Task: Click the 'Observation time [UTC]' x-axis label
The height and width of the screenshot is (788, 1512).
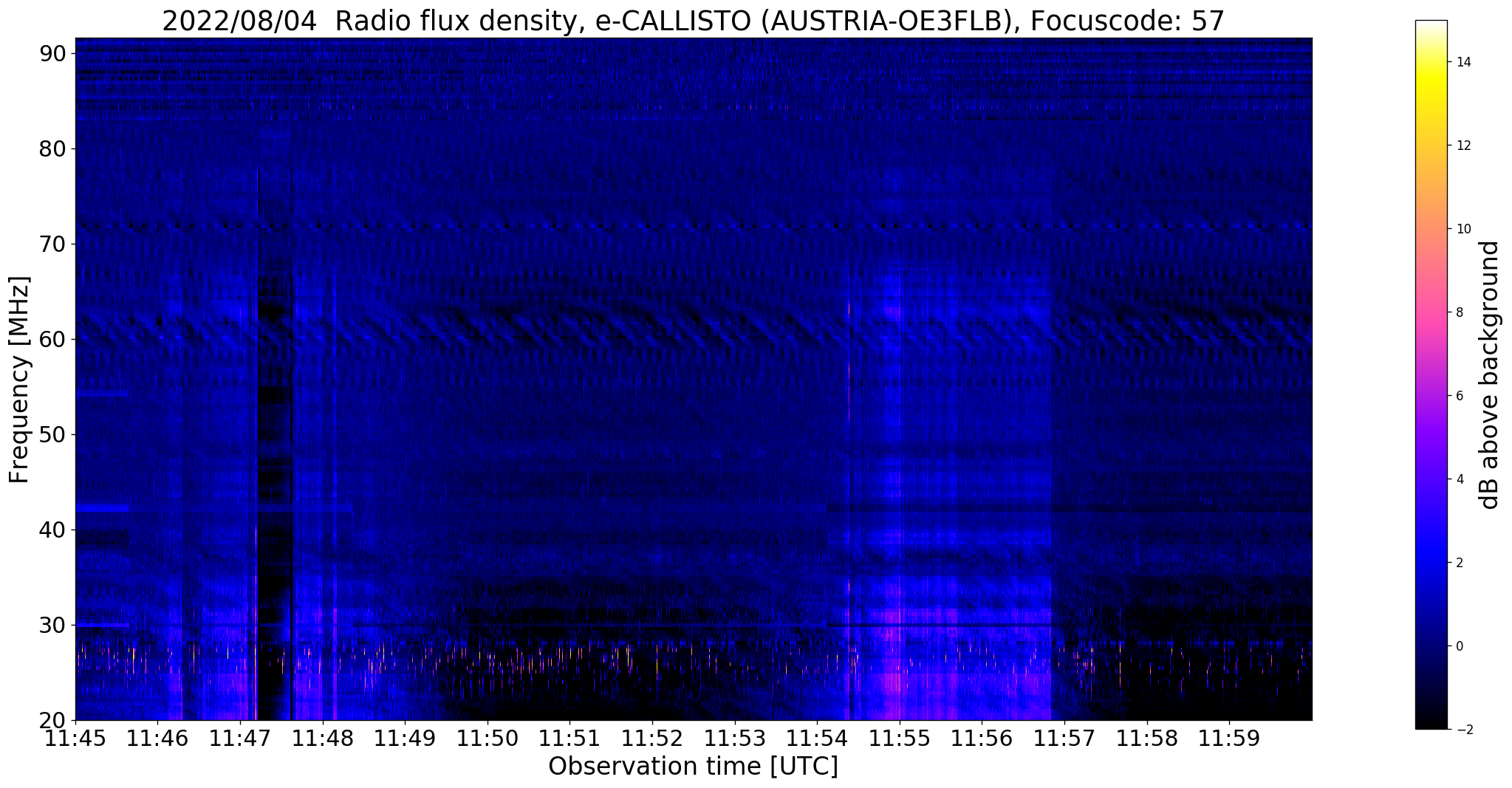Action: pyautogui.click(x=693, y=767)
